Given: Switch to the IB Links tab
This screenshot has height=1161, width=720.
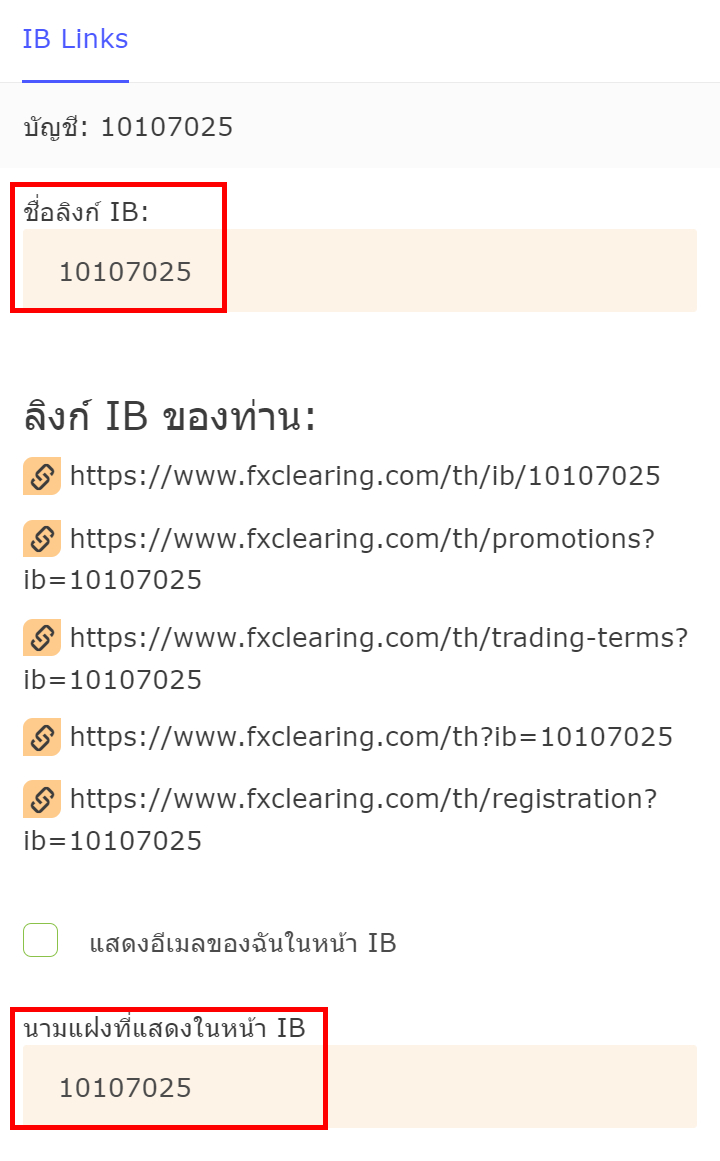Looking at the screenshot, I should point(74,39).
